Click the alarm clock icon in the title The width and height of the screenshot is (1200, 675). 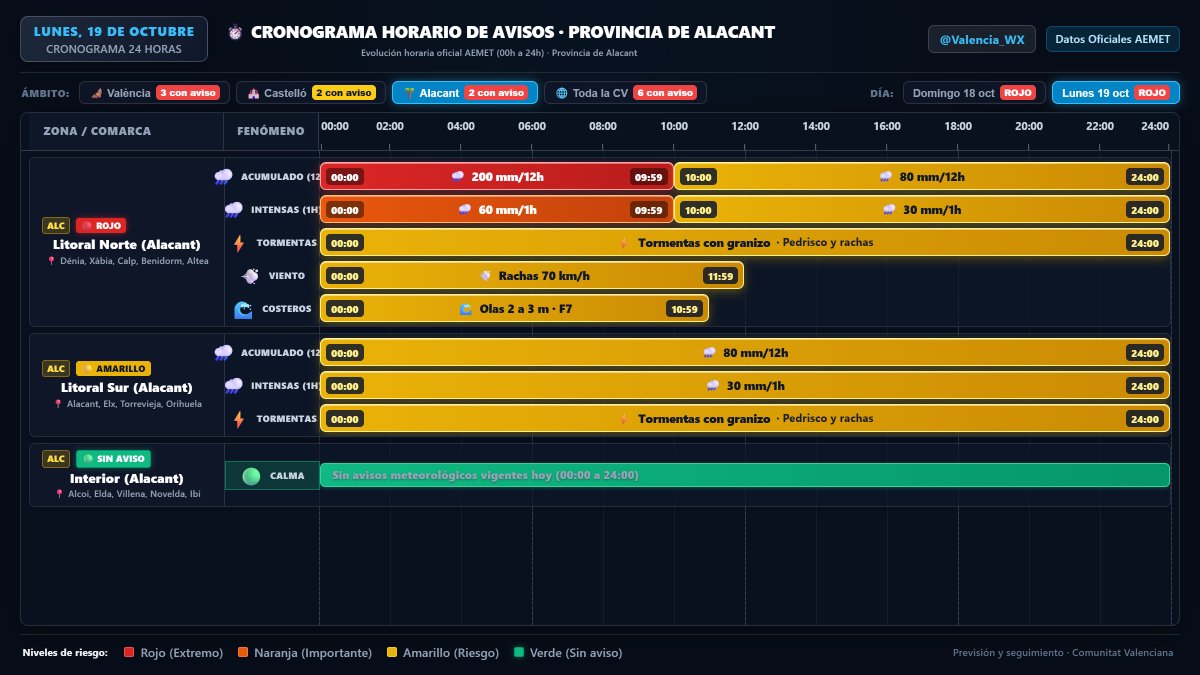[x=235, y=32]
